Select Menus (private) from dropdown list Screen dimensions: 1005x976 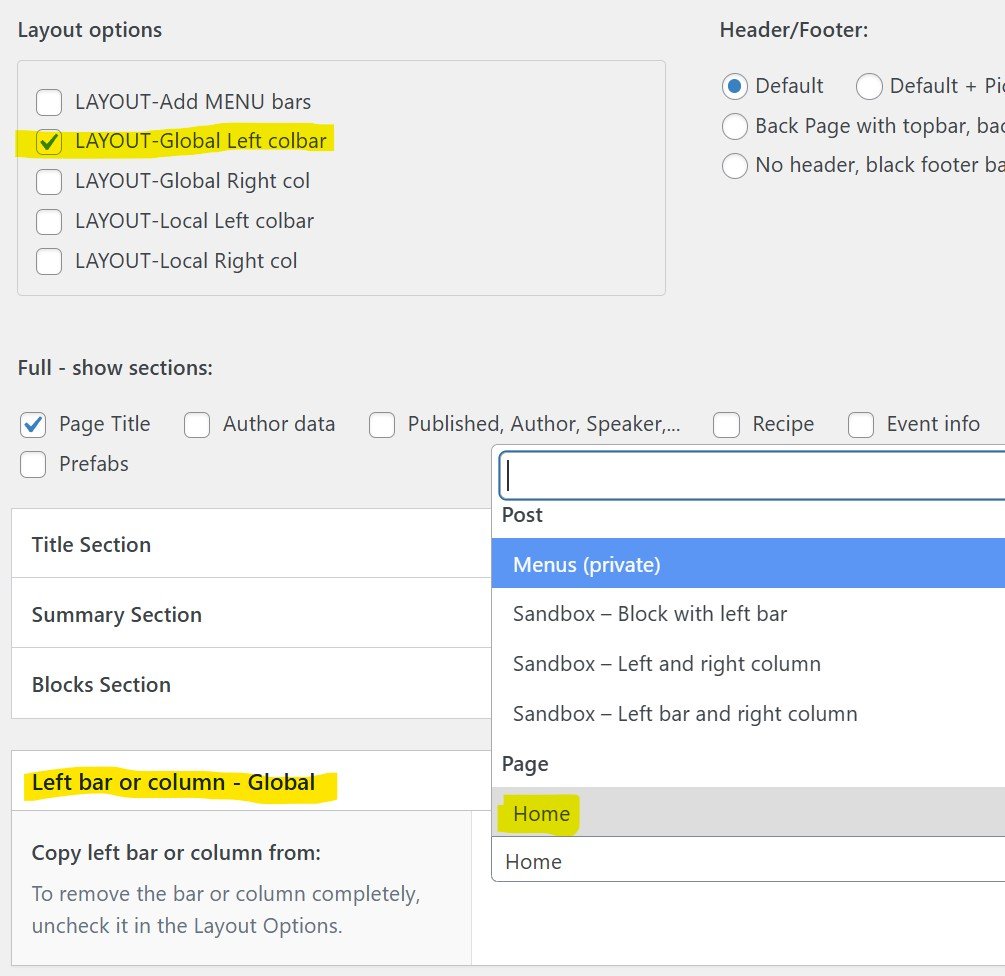[x=586, y=565]
